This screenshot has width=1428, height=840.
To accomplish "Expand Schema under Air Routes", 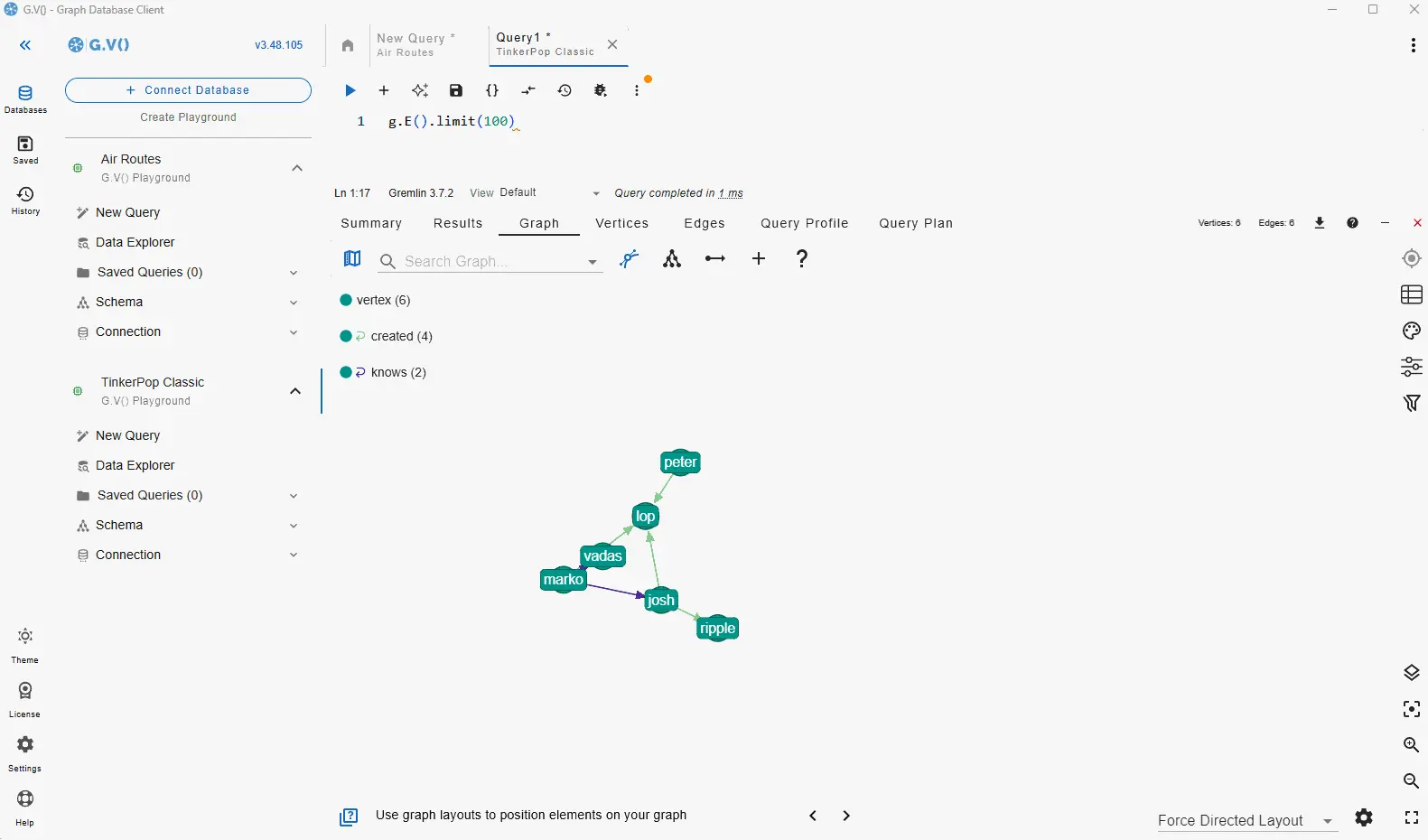I will click(x=294, y=303).
